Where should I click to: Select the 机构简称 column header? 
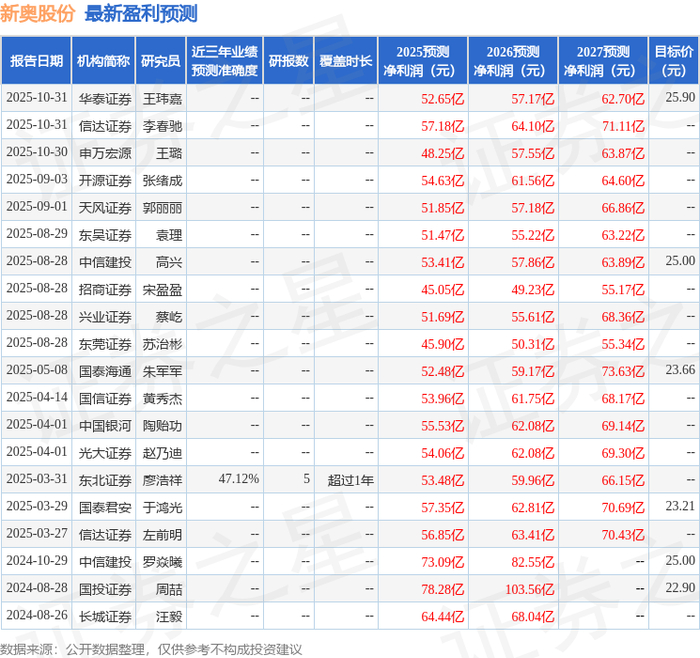coord(104,61)
